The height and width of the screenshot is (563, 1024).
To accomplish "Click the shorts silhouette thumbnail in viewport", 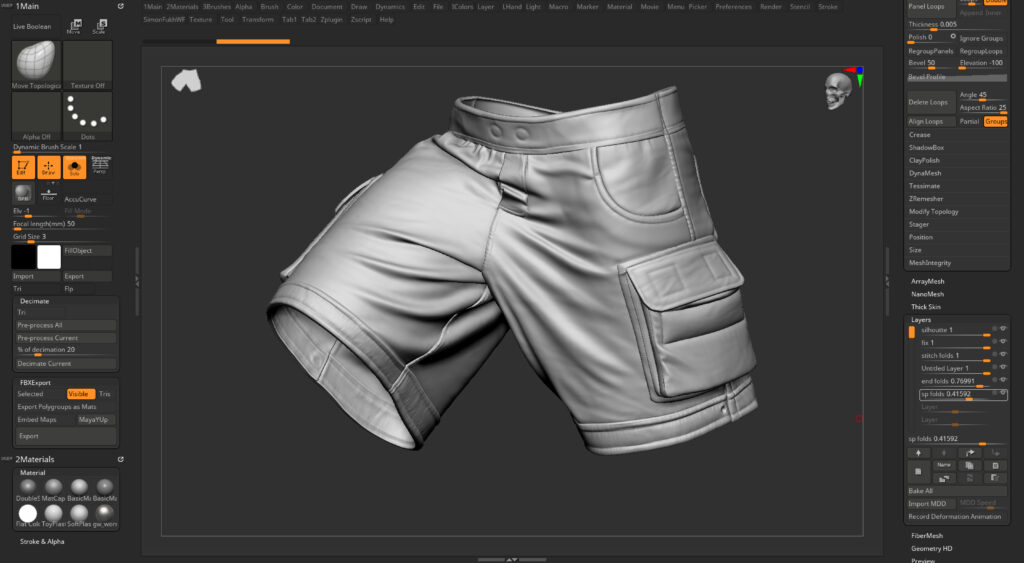I will [187, 80].
